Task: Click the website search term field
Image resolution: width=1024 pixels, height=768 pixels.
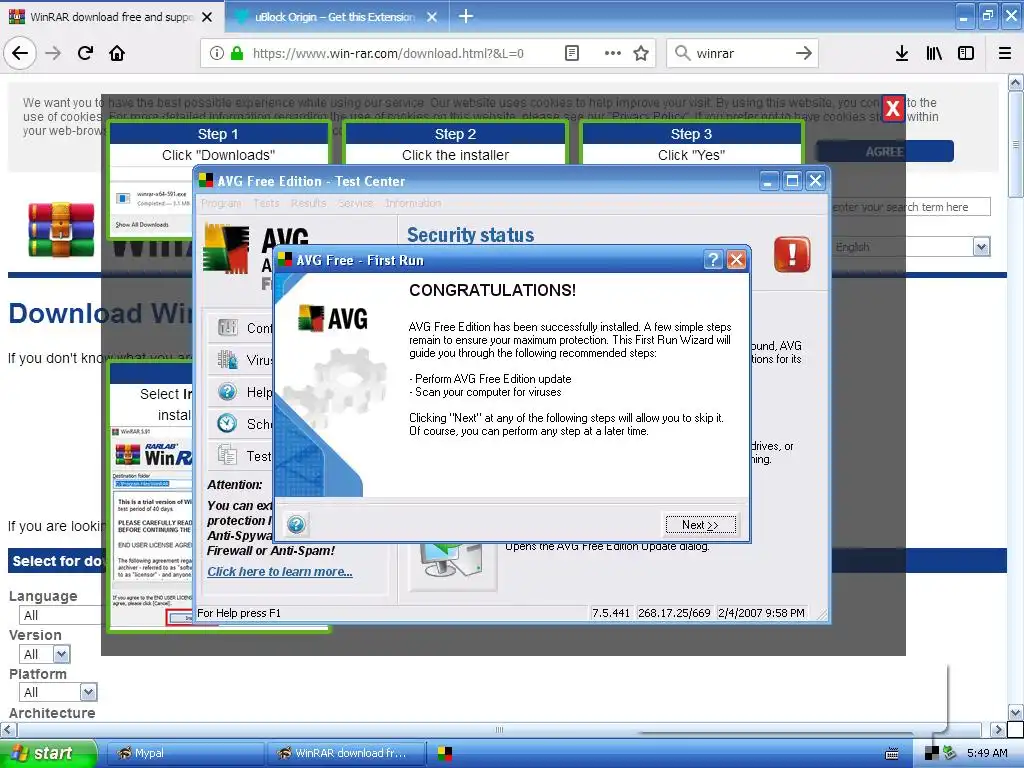Action: tap(911, 207)
